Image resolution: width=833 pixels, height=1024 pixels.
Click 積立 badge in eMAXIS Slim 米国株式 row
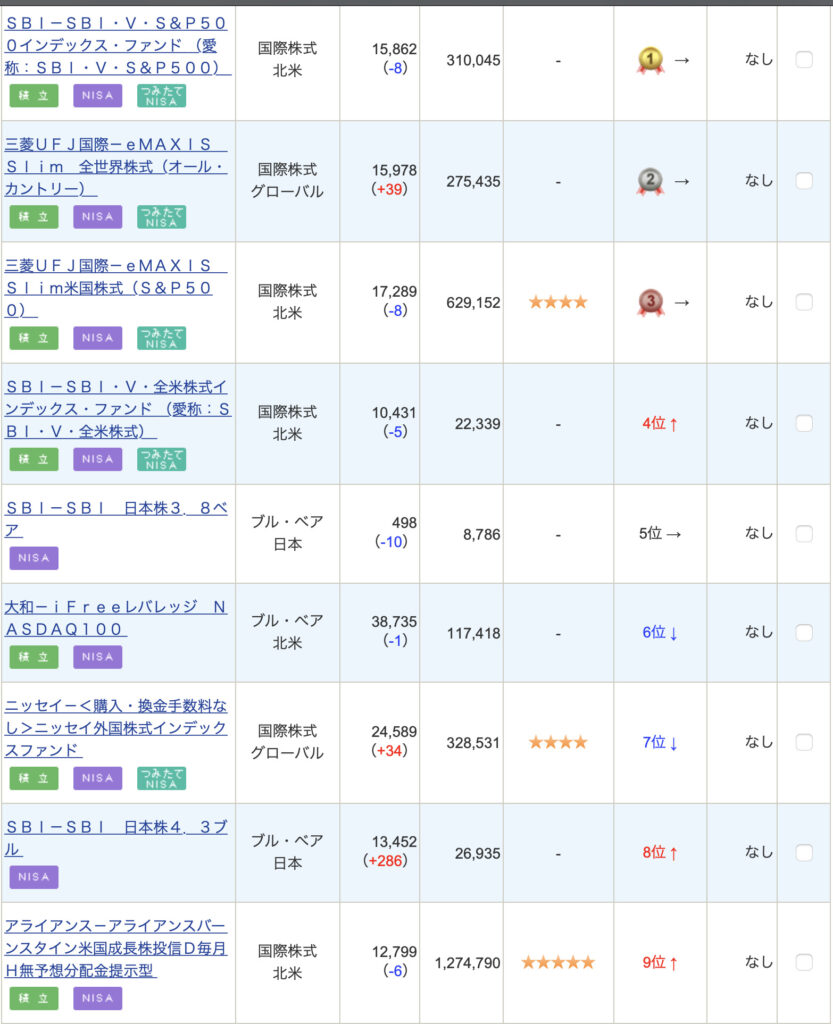point(34,338)
